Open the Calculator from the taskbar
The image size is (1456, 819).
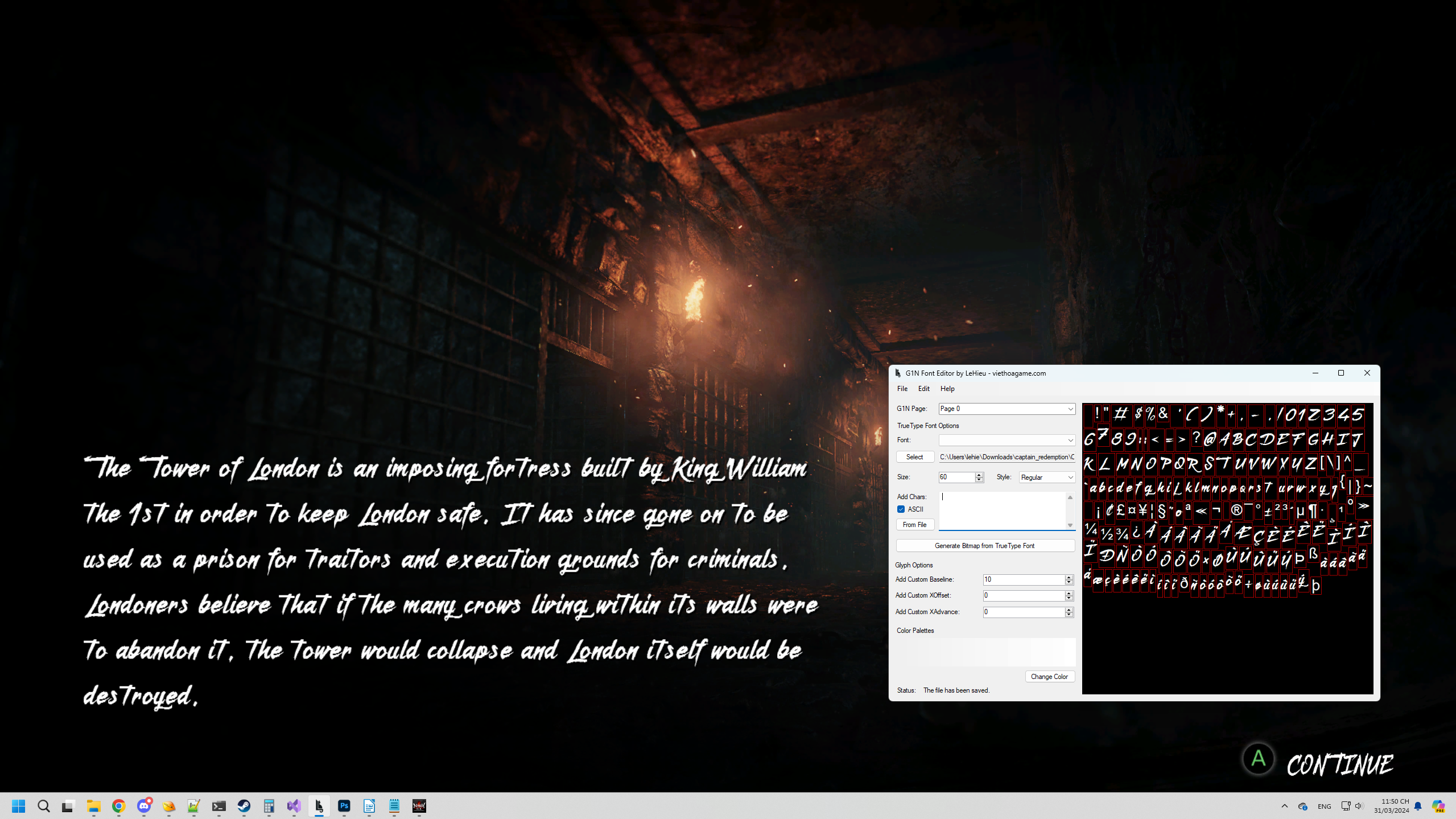pos(269,806)
